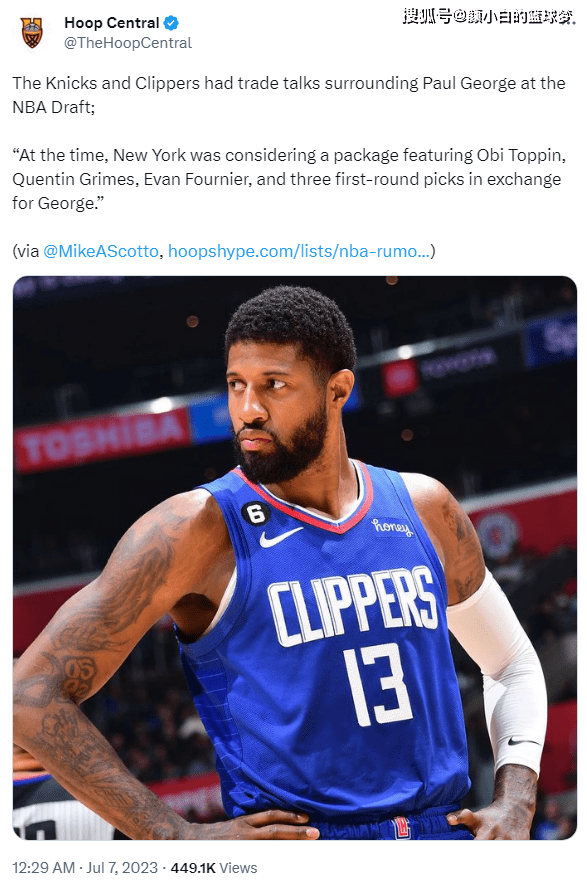
Task: Click the Hoop Central display name
Action: click(111, 23)
